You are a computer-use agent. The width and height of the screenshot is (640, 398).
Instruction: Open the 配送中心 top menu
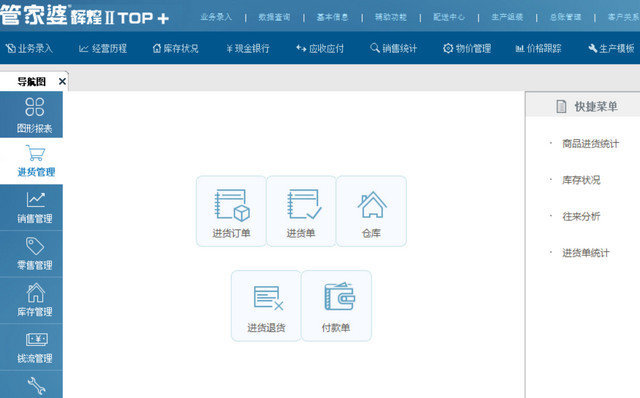(449, 17)
